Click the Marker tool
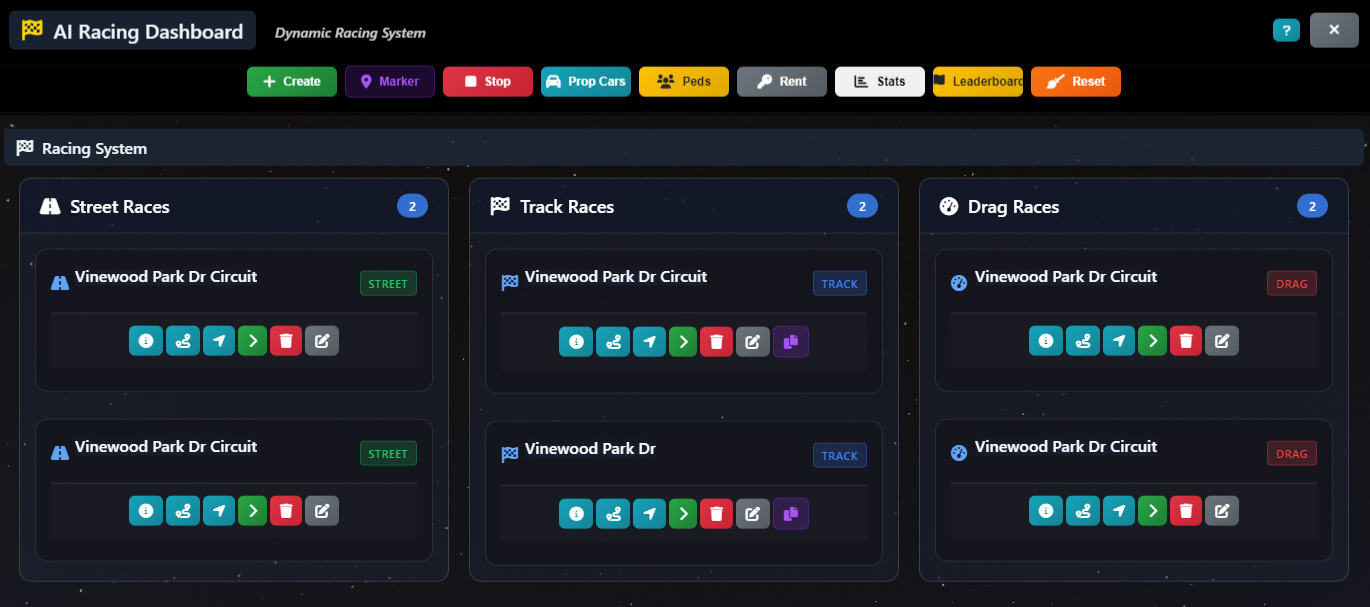The height and width of the screenshot is (607, 1370). (x=389, y=81)
